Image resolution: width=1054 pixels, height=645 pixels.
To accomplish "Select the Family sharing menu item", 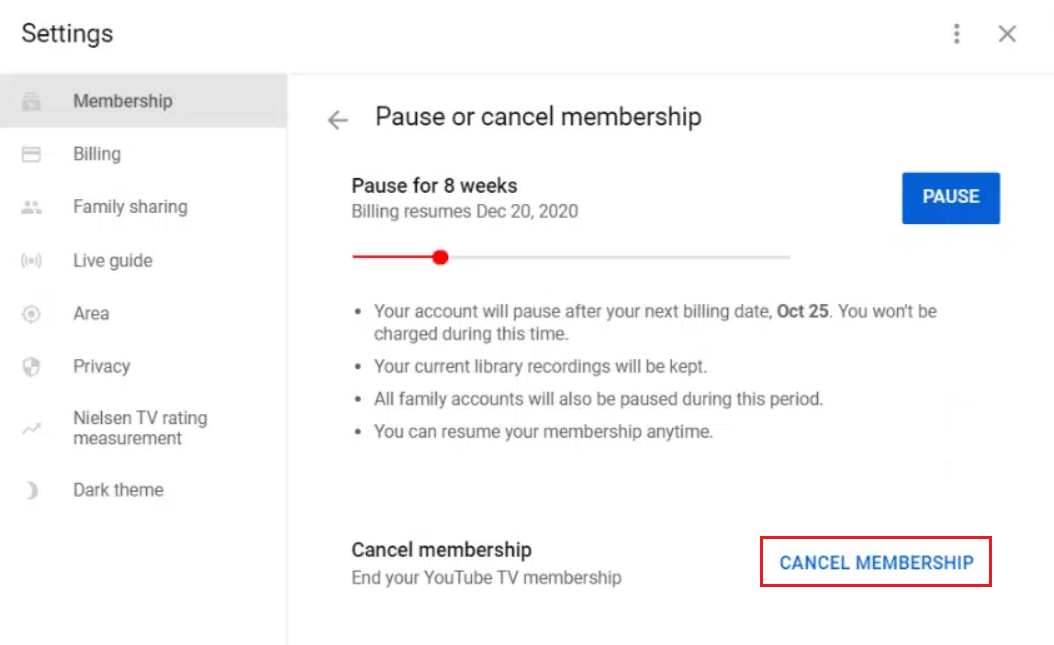I will [x=130, y=207].
